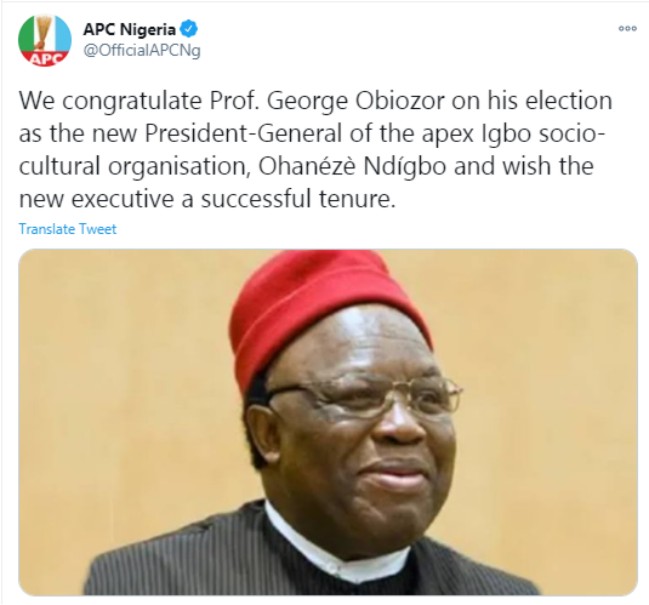Open the tweet's three-dot more options menu
Image resolution: width=649 pixels, height=605 pixels.
click(x=627, y=29)
